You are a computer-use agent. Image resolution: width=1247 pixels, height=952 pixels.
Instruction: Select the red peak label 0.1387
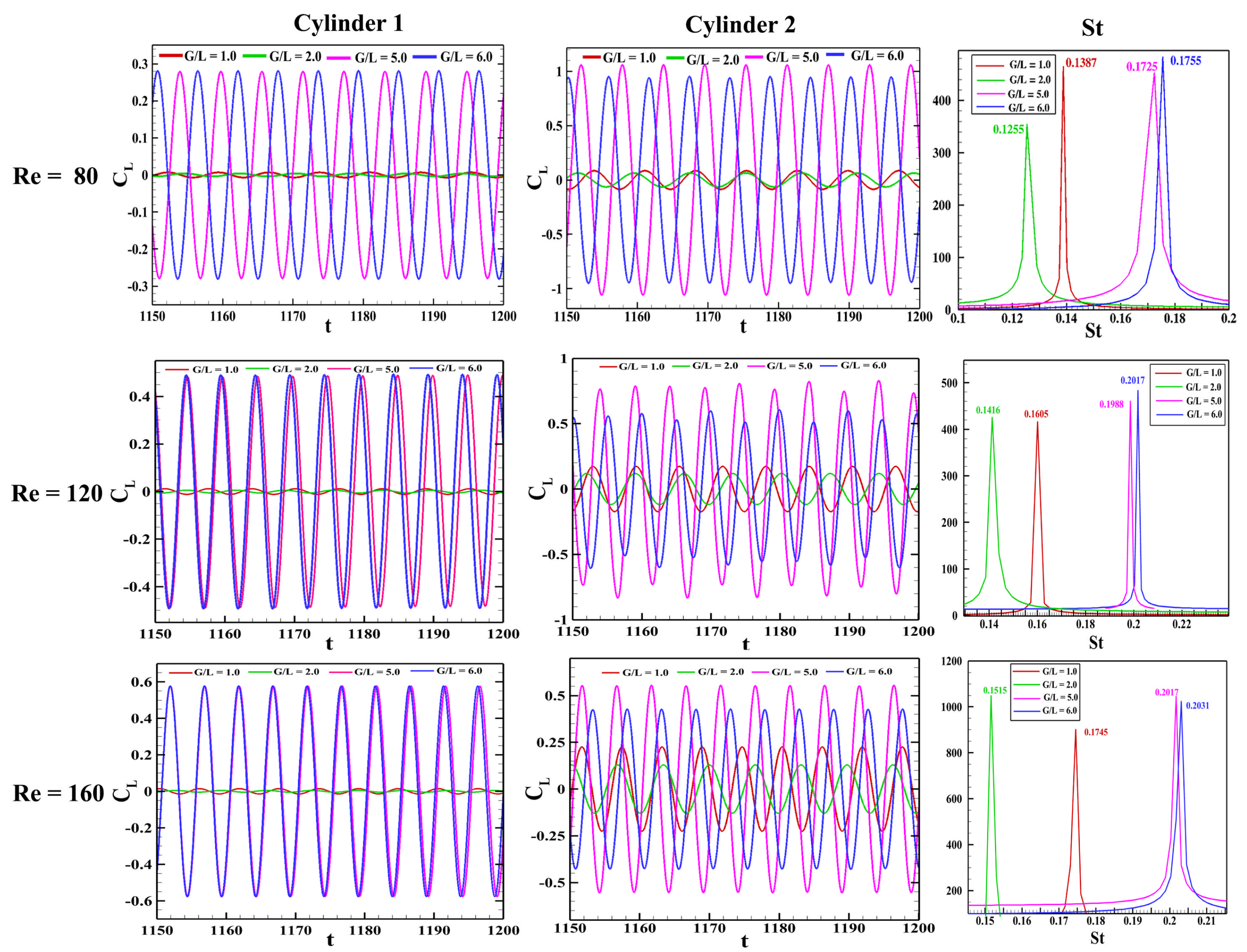(x=1081, y=63)
